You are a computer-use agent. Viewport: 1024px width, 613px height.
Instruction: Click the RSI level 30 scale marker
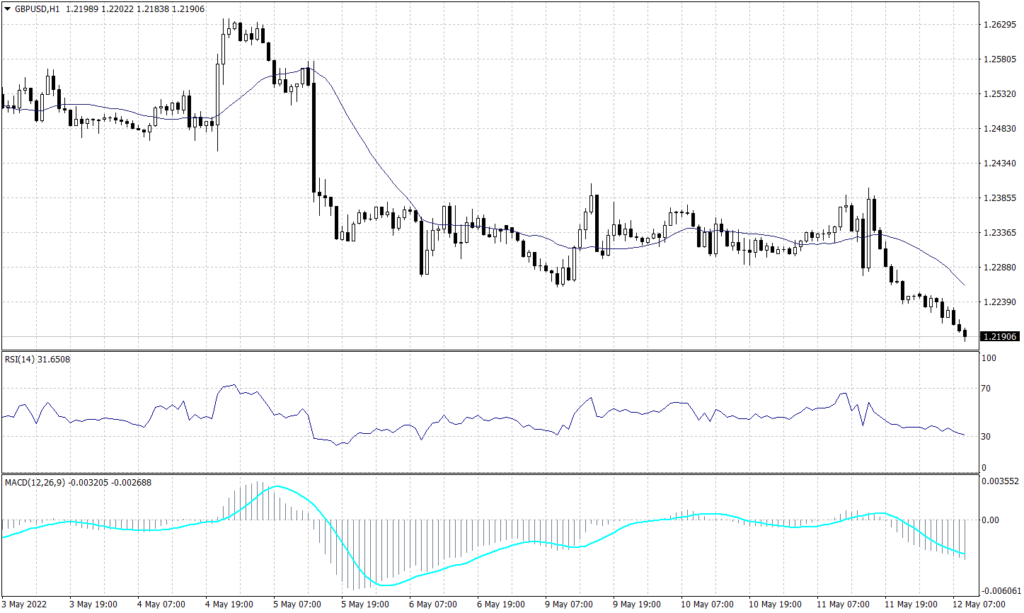point(988,436)
